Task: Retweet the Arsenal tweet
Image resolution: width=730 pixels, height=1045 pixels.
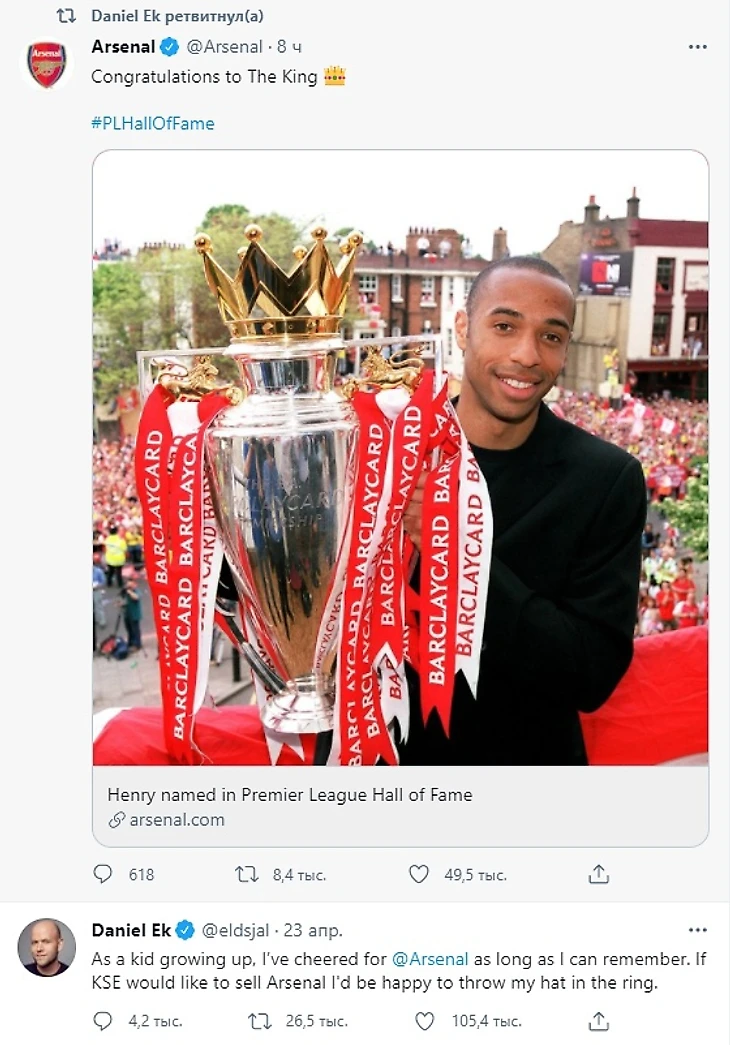Action: click(x=246, y=874)
